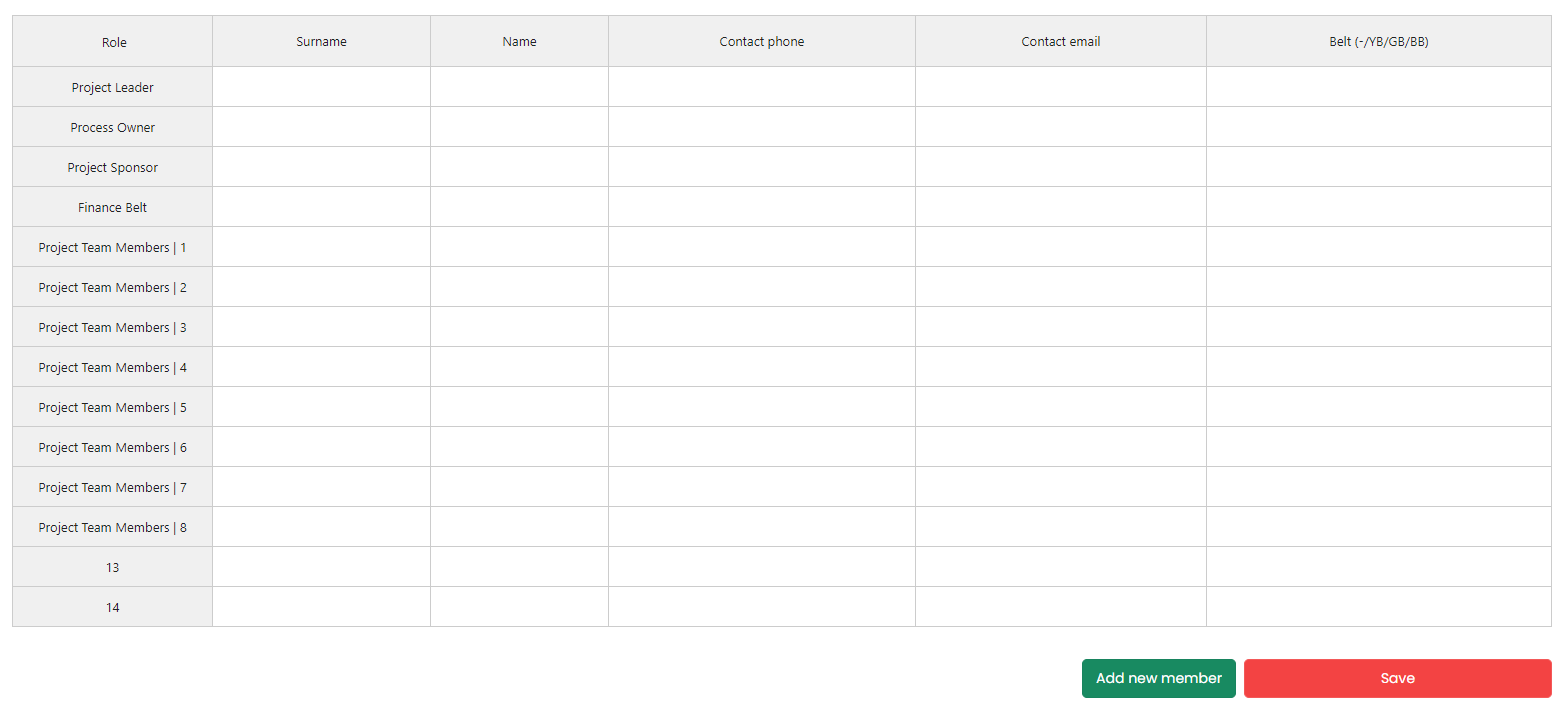
Task: Focus the Surname cell for Project Sponsor
Action: click(x=321, y=167)
